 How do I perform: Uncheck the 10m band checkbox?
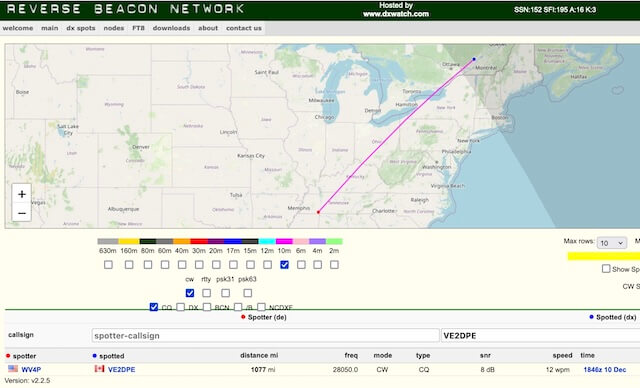coord(284,265)
